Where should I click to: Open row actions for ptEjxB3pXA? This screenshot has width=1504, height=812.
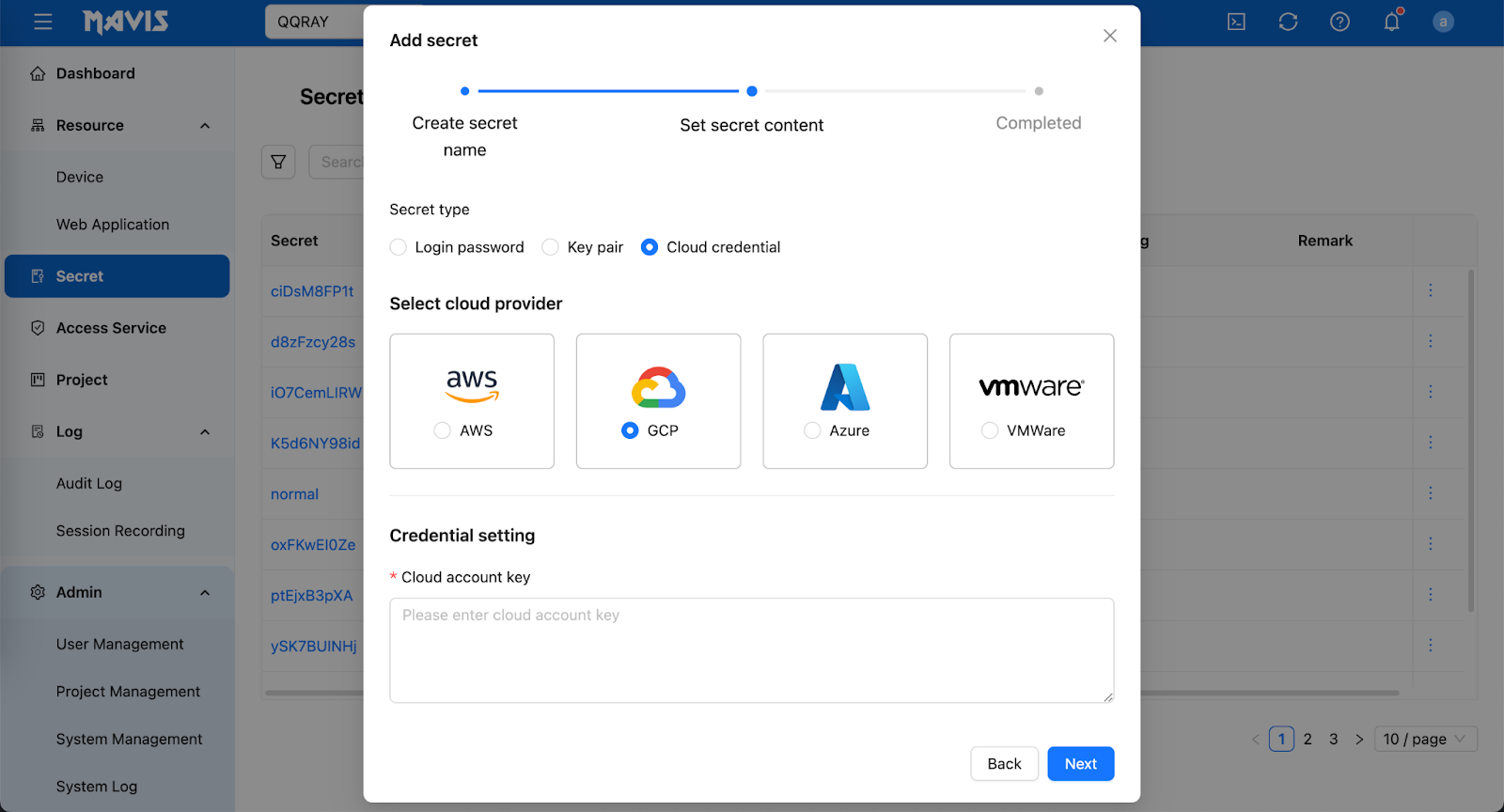[1431, 595]
